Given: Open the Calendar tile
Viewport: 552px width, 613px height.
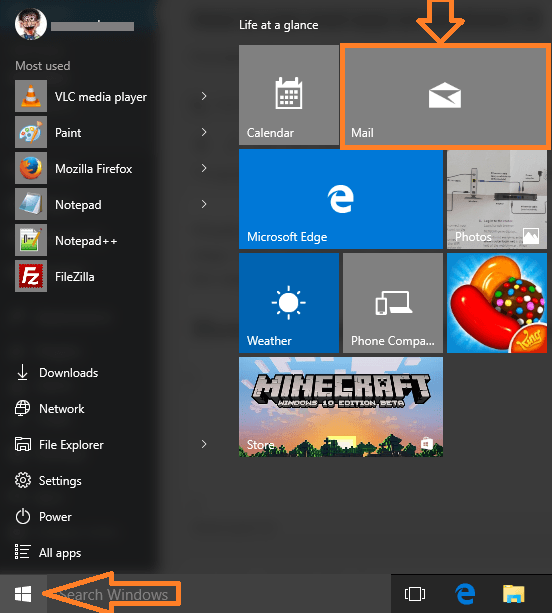Looking at the screenshot, I should 289,95.
